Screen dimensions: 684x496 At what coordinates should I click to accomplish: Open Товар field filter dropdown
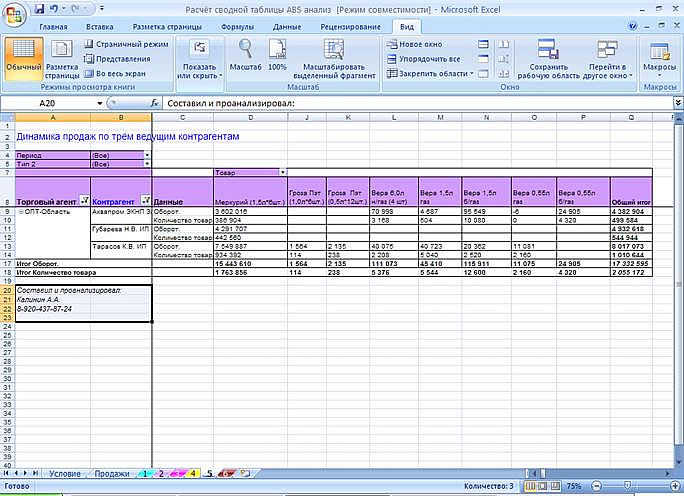tap(283, 173)
